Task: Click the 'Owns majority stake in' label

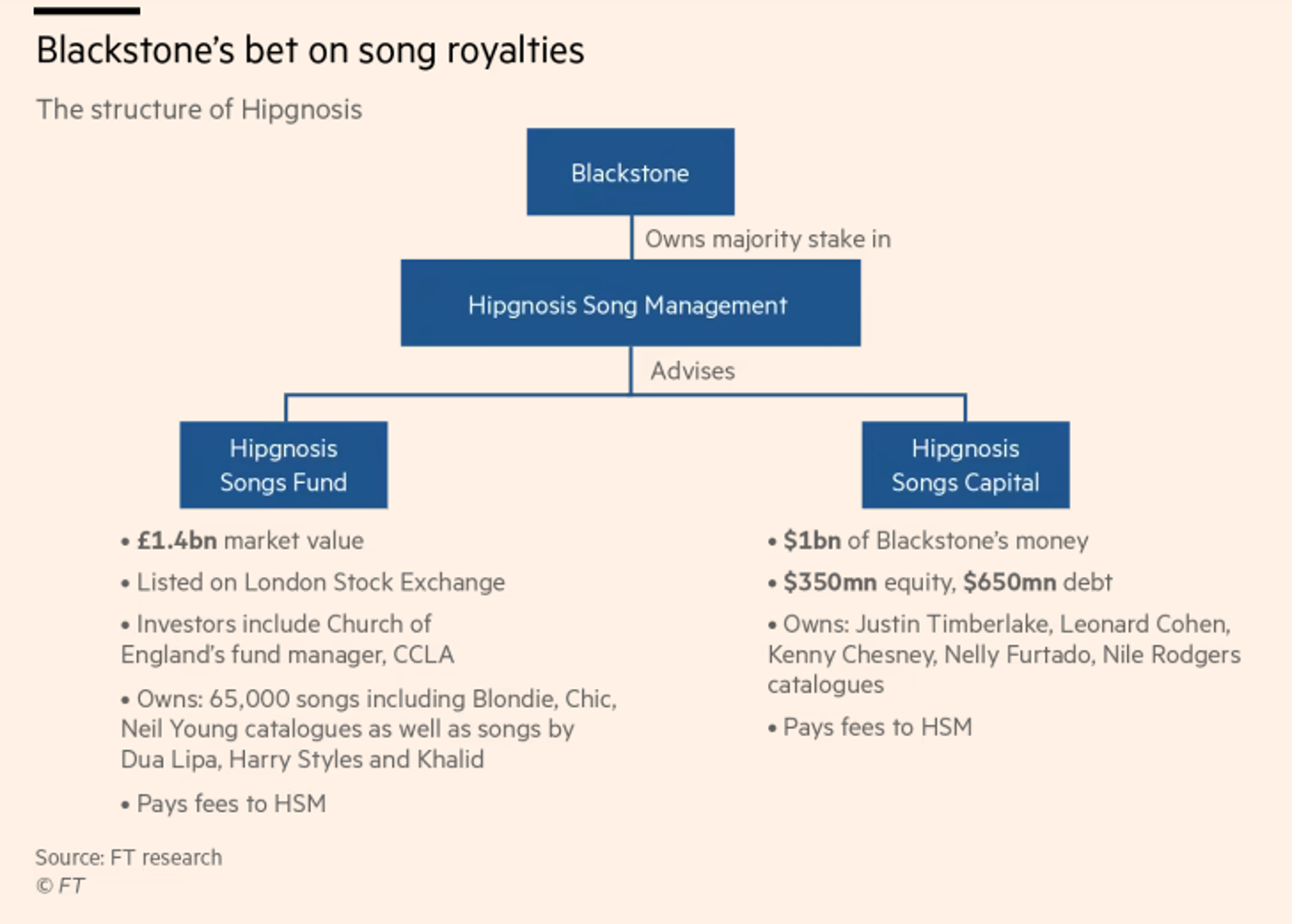Action: 767,239
